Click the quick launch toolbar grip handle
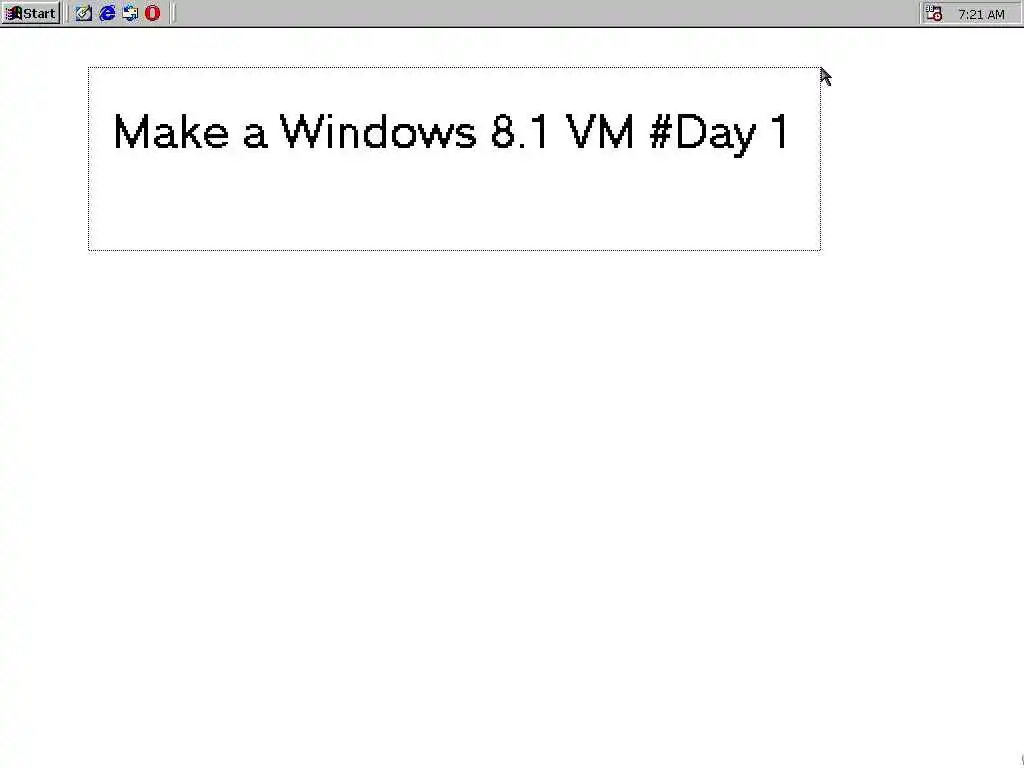 click(67, 13)
